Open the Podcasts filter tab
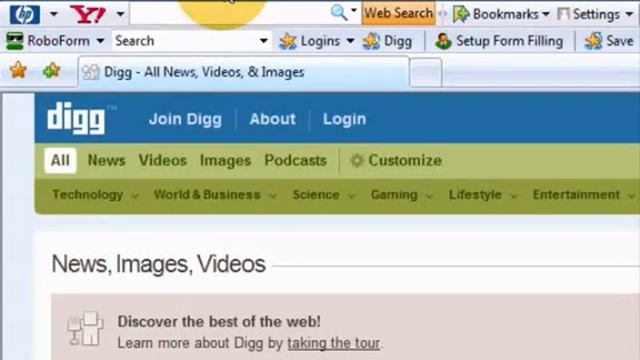Viewport: 640px width, 360px height. click(x=296, y=160)
